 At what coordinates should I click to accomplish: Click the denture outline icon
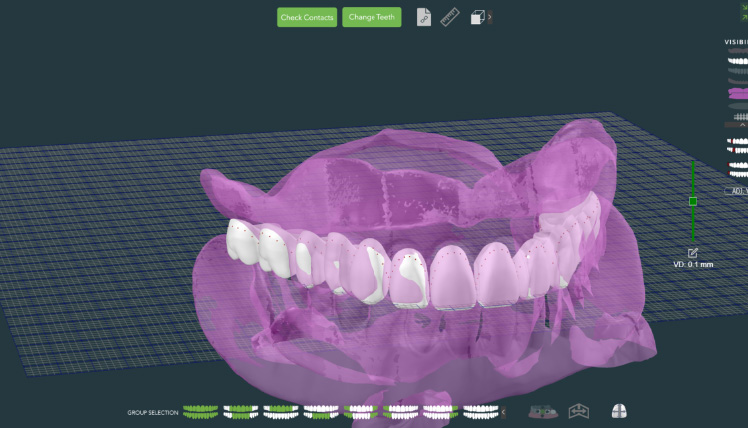click(579, 411)
